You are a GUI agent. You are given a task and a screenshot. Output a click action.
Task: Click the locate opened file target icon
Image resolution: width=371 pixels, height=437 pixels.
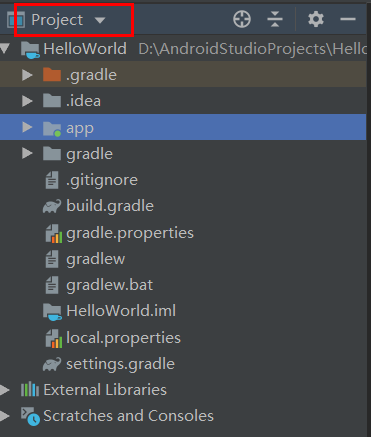242,19
